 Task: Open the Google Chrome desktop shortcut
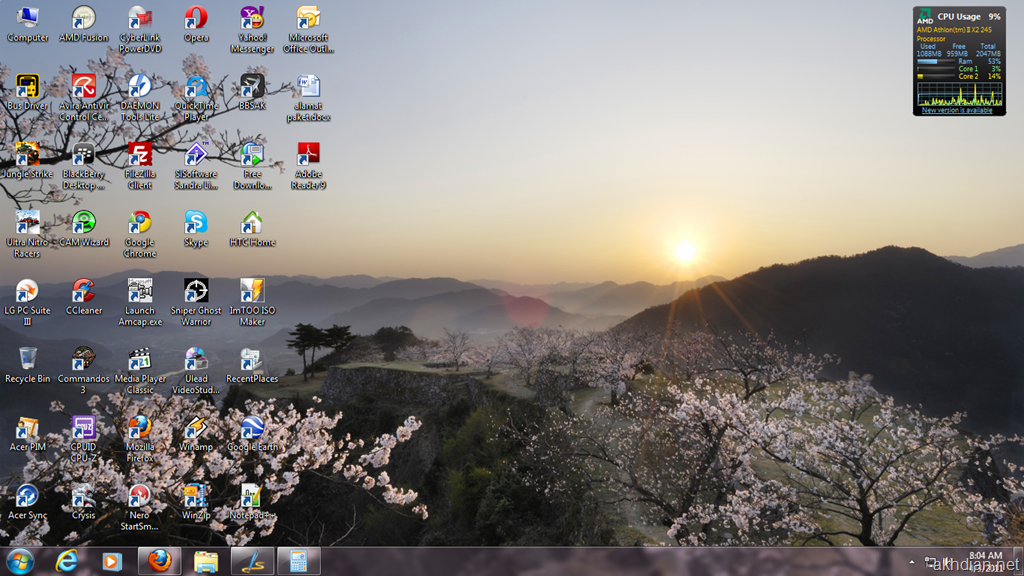[140, 223]
